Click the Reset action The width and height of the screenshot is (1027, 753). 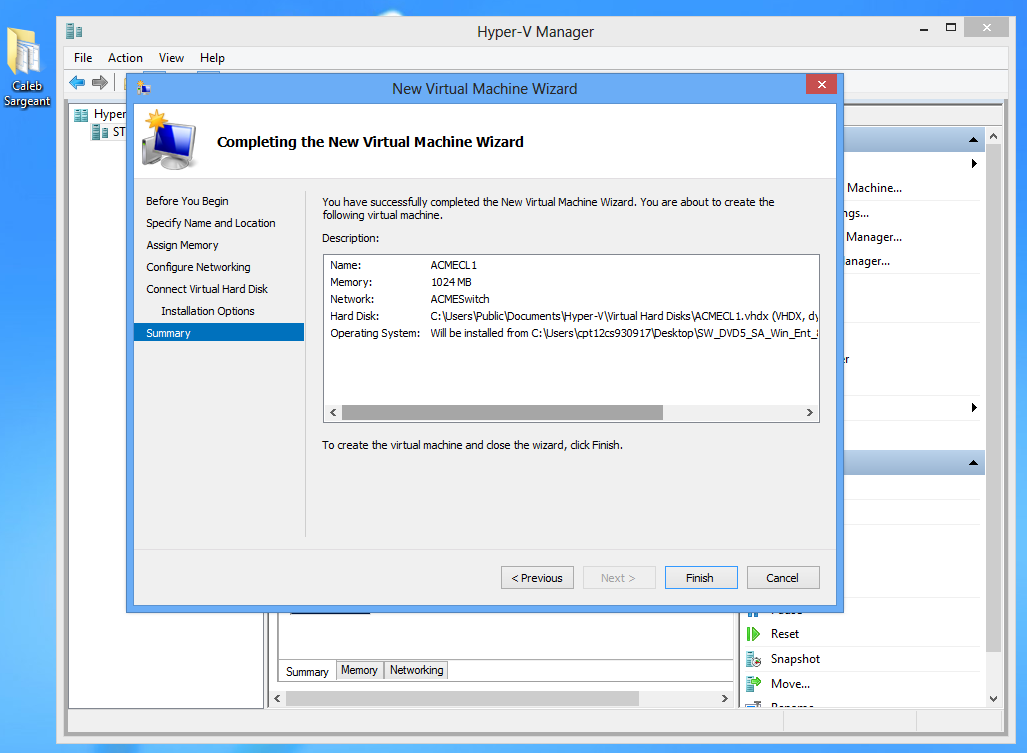(785, 634)
